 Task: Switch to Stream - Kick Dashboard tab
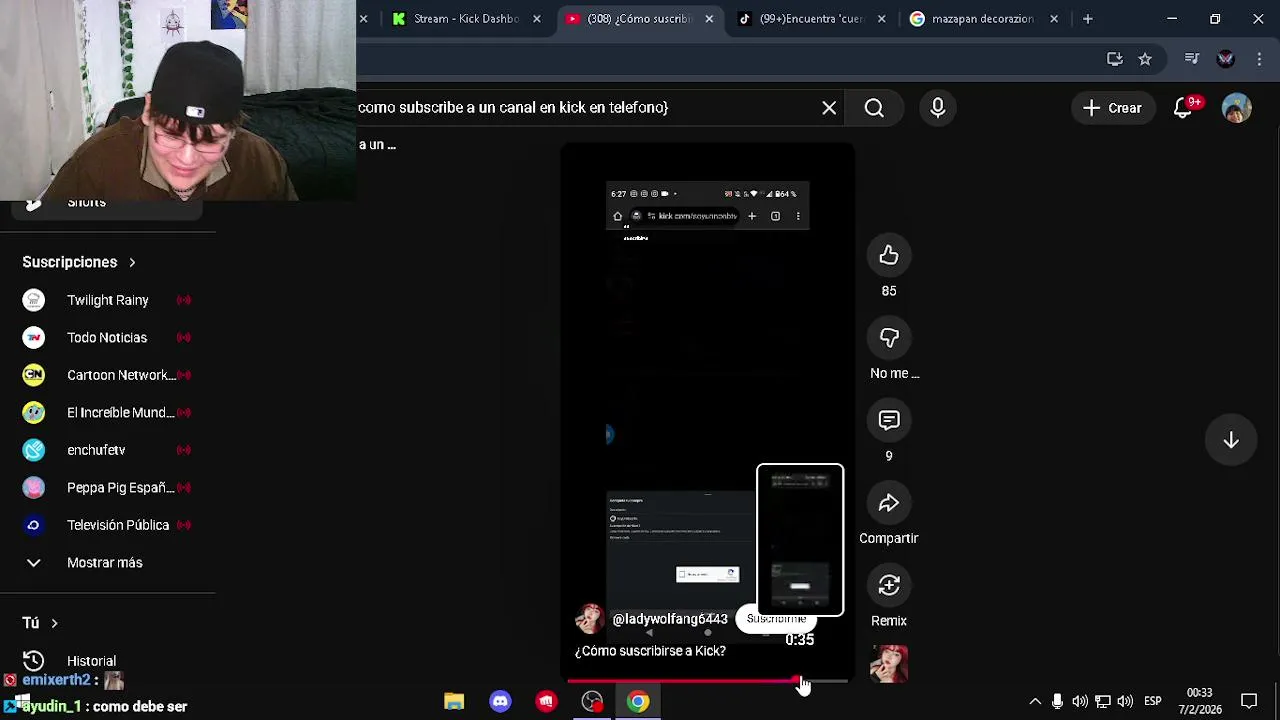click(466, 19)
